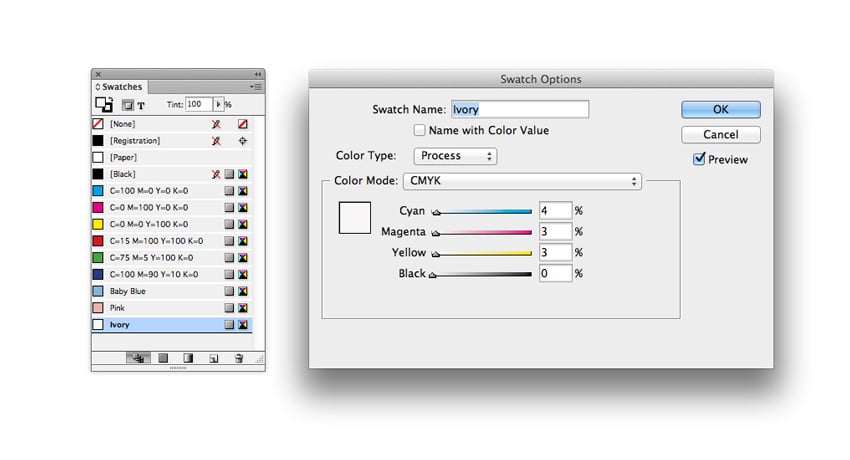
Task: Click the Cancel button
Action: pos(720,134)
